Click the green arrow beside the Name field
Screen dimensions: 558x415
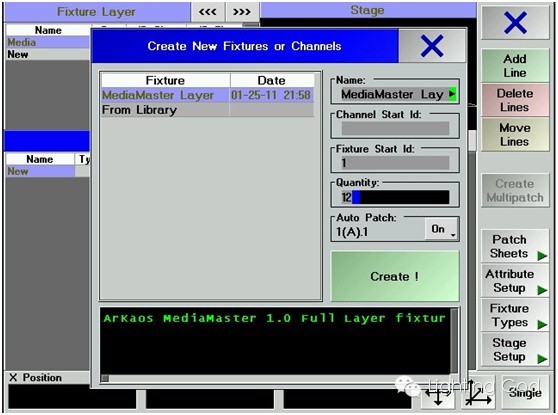pos(452,94)
